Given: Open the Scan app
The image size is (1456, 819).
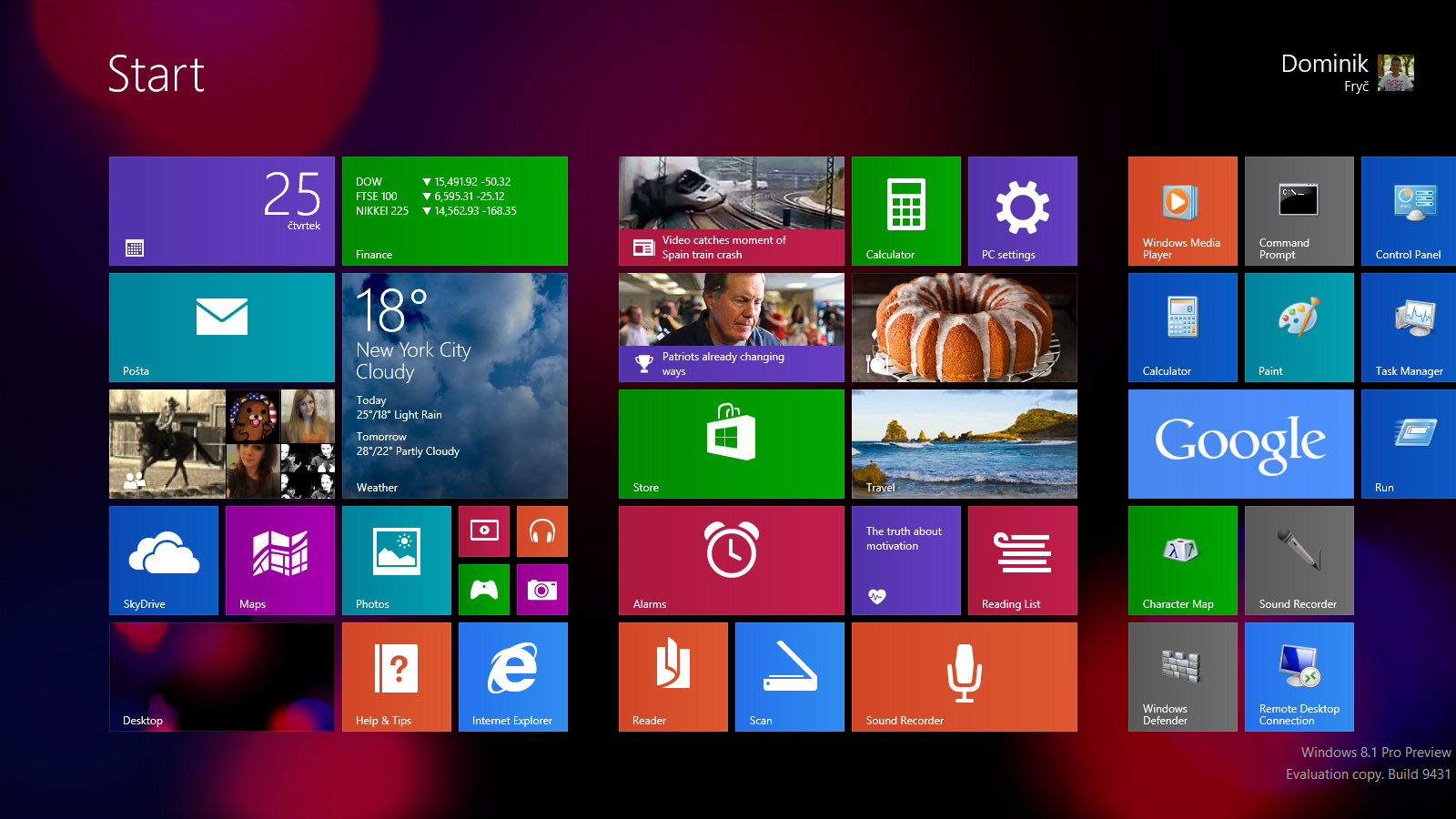Looking at the screenshot, I should [x=789, y=676].
